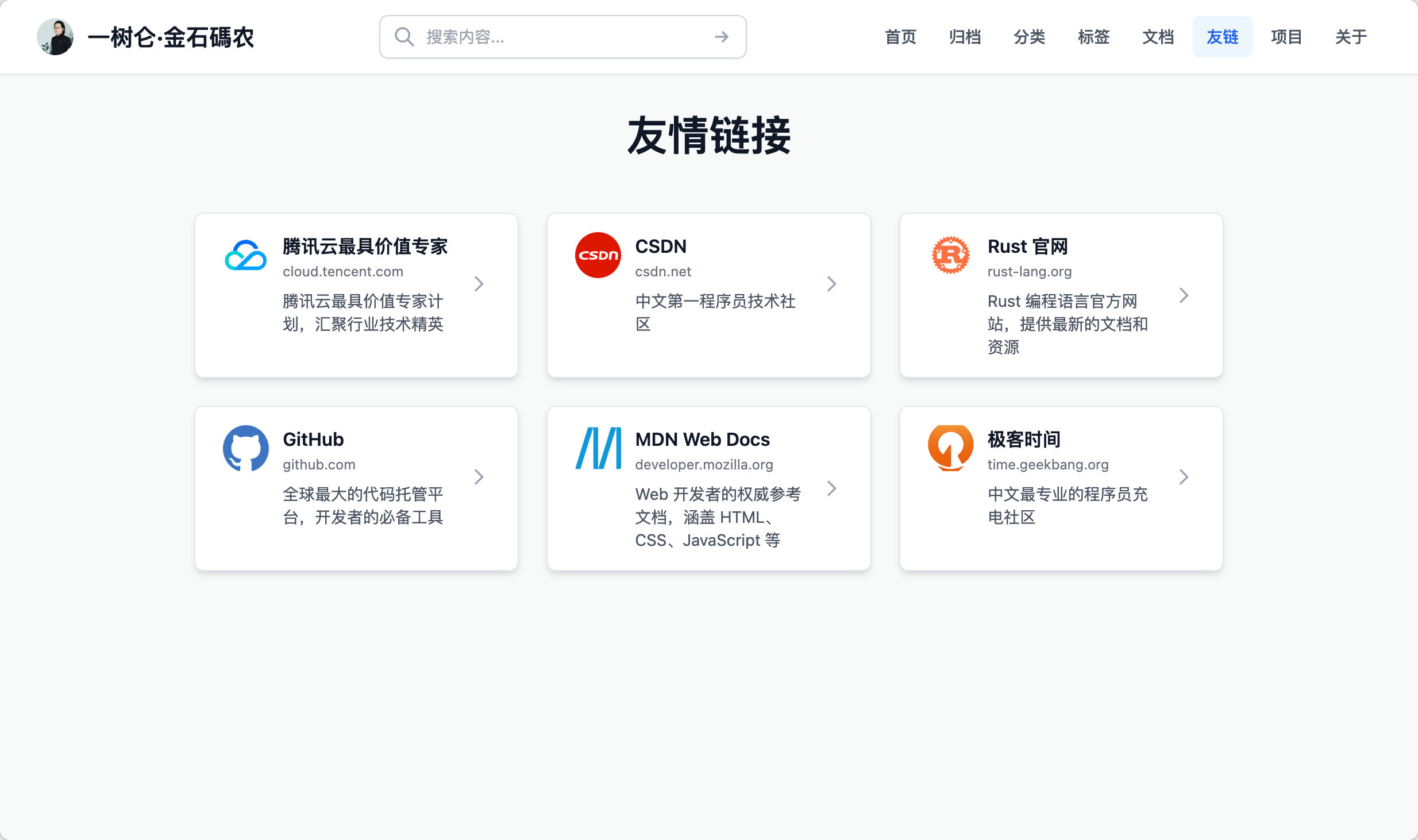
Task: Click the magnifier search icon
Action: pyautogui.click(x=404, y=37)
